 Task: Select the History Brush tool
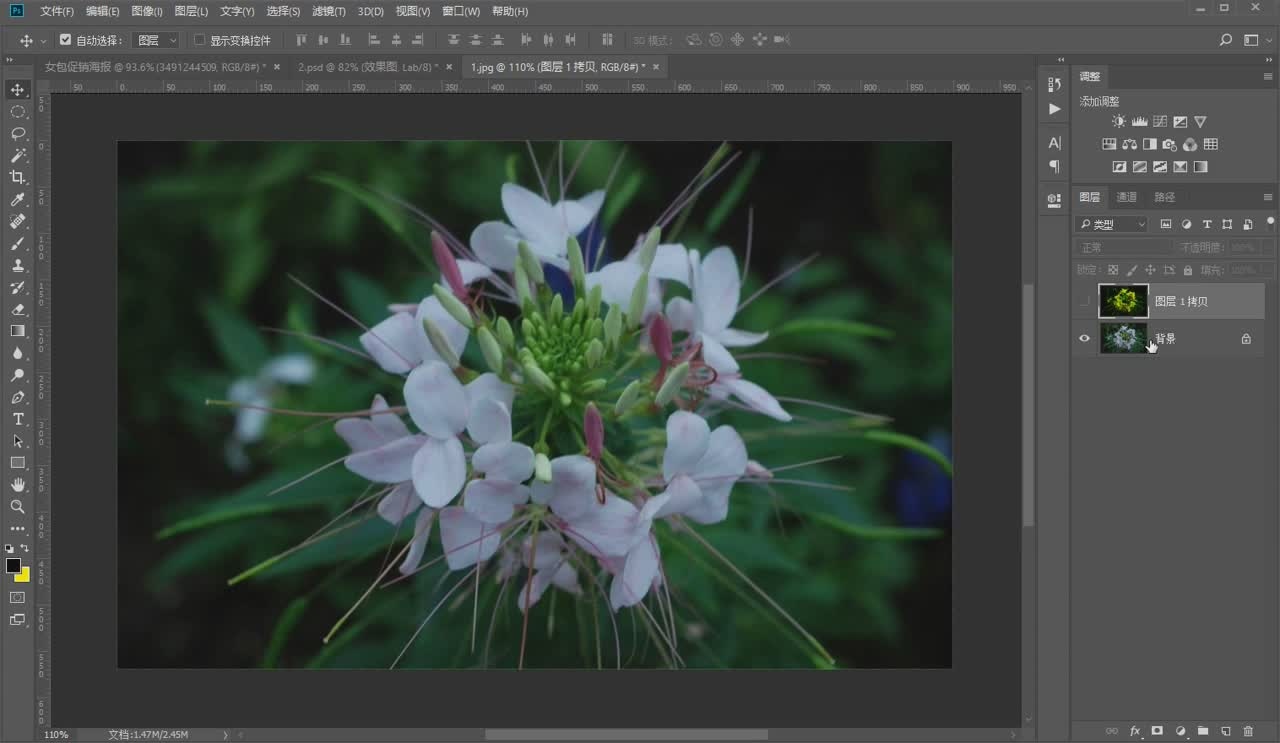coord(18,288)
